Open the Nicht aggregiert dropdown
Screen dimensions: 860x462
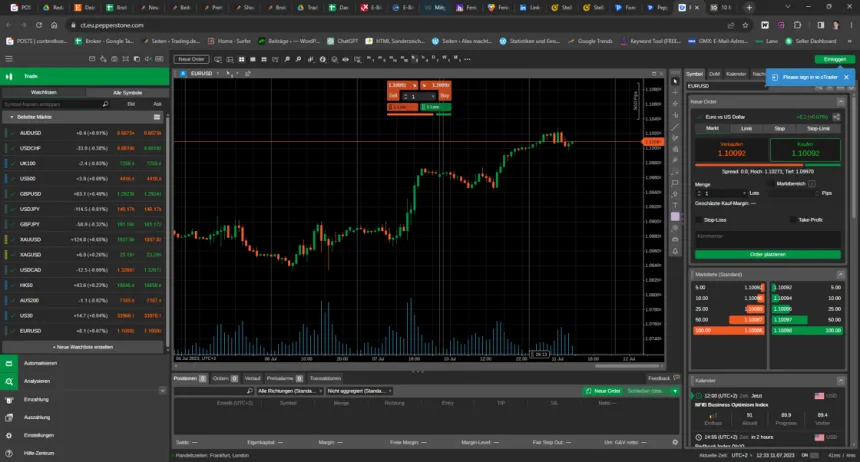click(x=359, y=390)
